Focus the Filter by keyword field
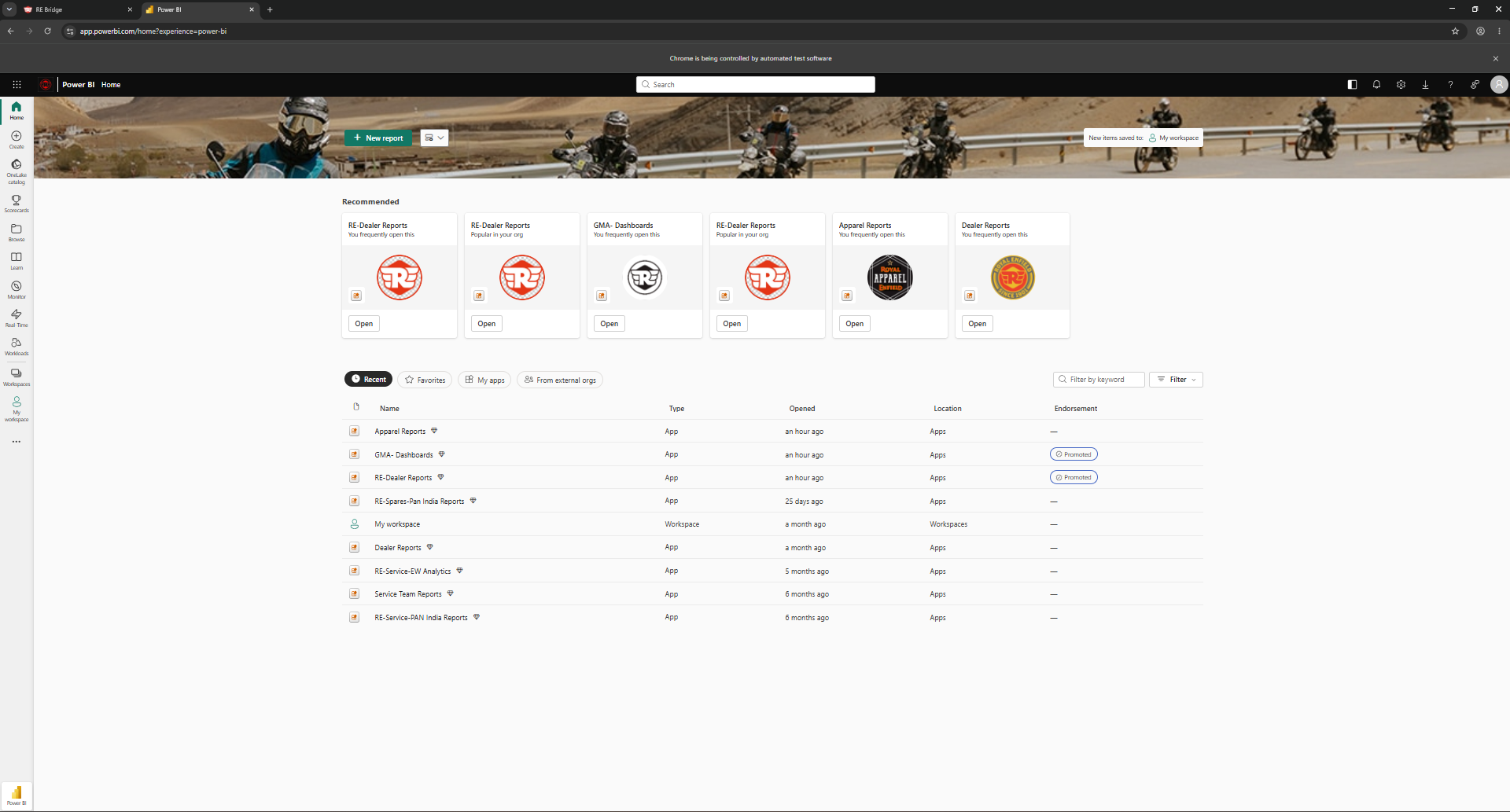This screenshot has height=812, width=1510. coord(1099,380)
